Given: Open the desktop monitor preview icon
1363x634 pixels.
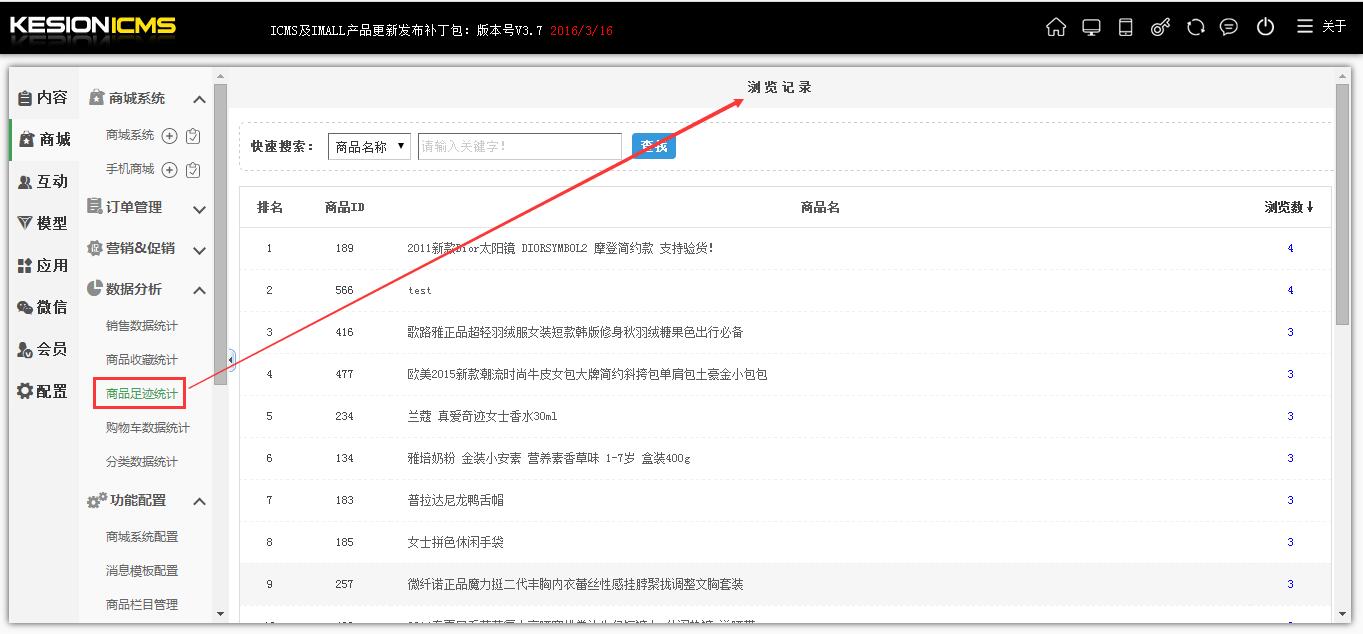Looking at the screenshot, I should (1091, 27).
